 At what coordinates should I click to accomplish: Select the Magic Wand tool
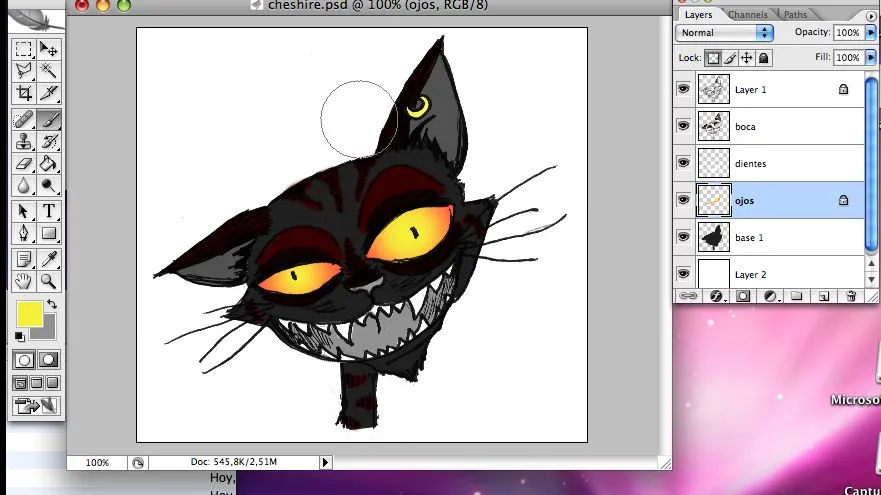pyautogui.click(x=49, y=71)
